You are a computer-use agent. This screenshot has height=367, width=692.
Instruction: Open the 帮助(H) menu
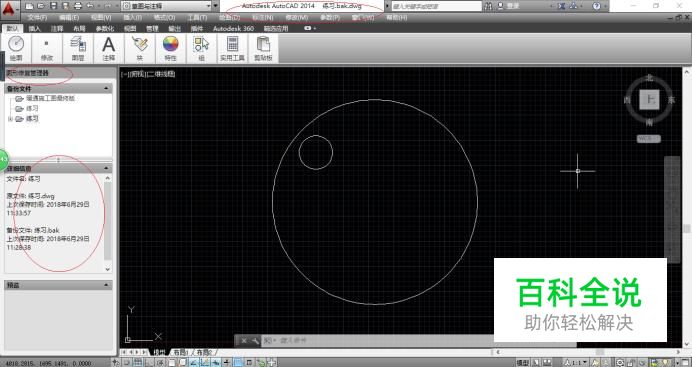pos(397,18)
